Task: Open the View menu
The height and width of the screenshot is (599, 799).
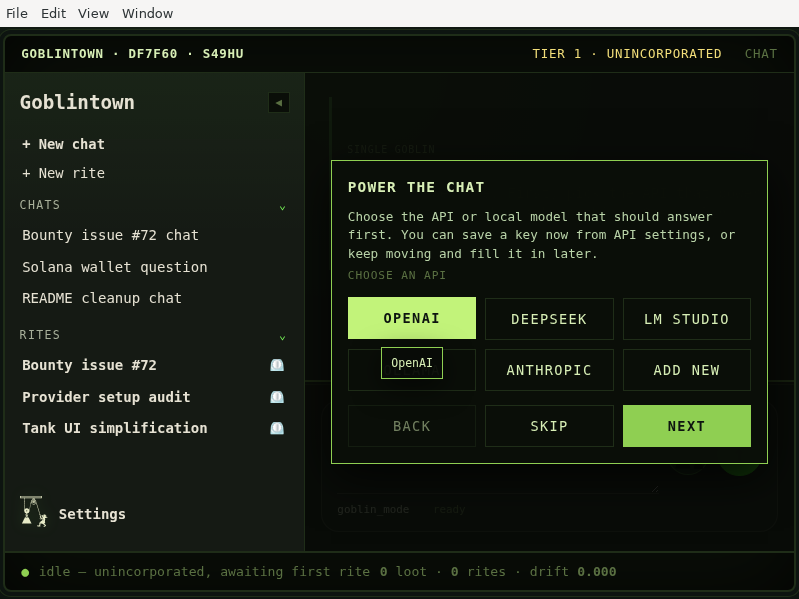Action: click(x=93, y=13)
